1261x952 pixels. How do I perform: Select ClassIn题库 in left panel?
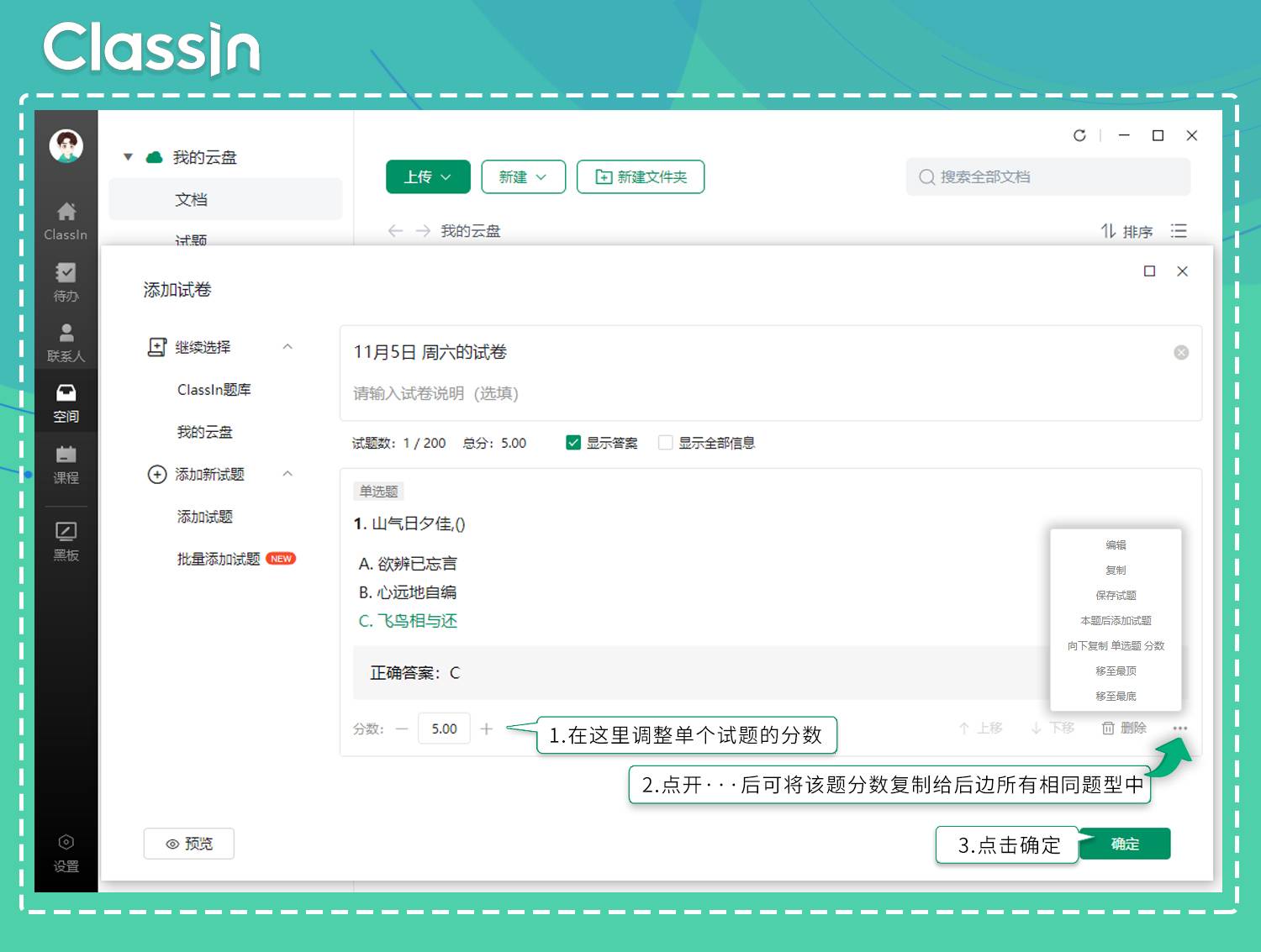214,390
